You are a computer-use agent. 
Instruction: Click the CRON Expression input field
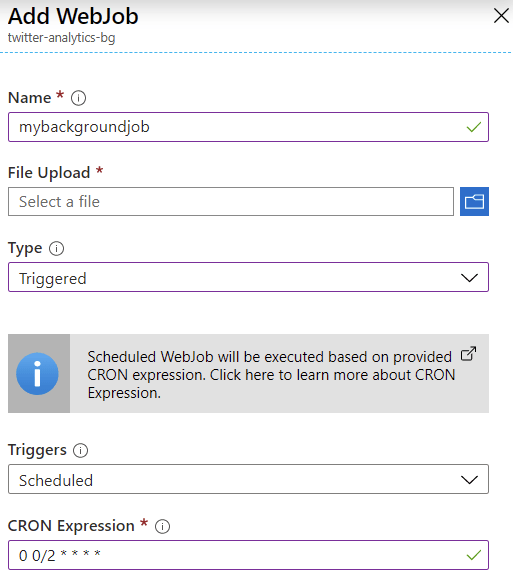[248, 555]
